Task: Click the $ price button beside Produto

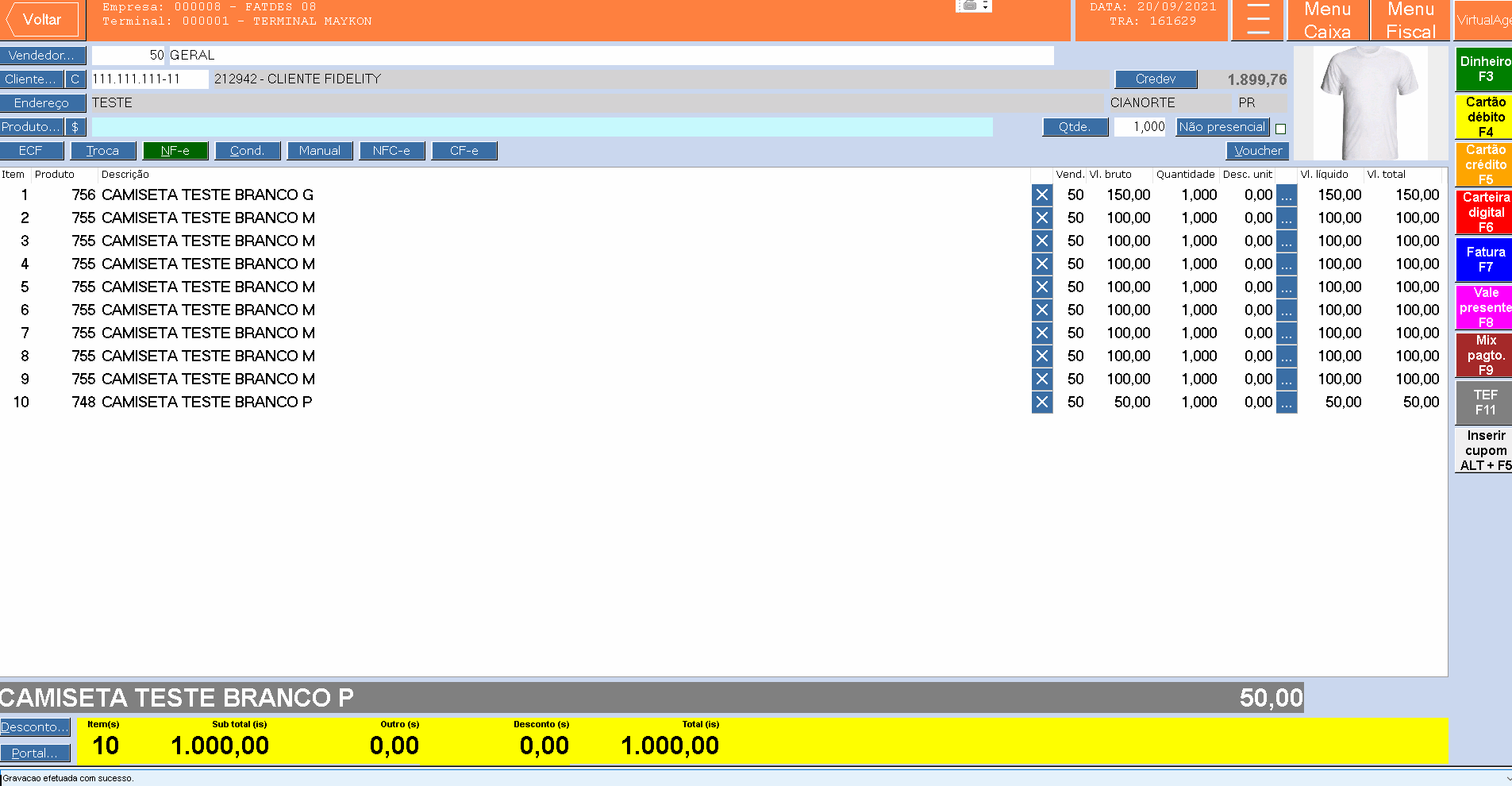Action: (75, 127)
